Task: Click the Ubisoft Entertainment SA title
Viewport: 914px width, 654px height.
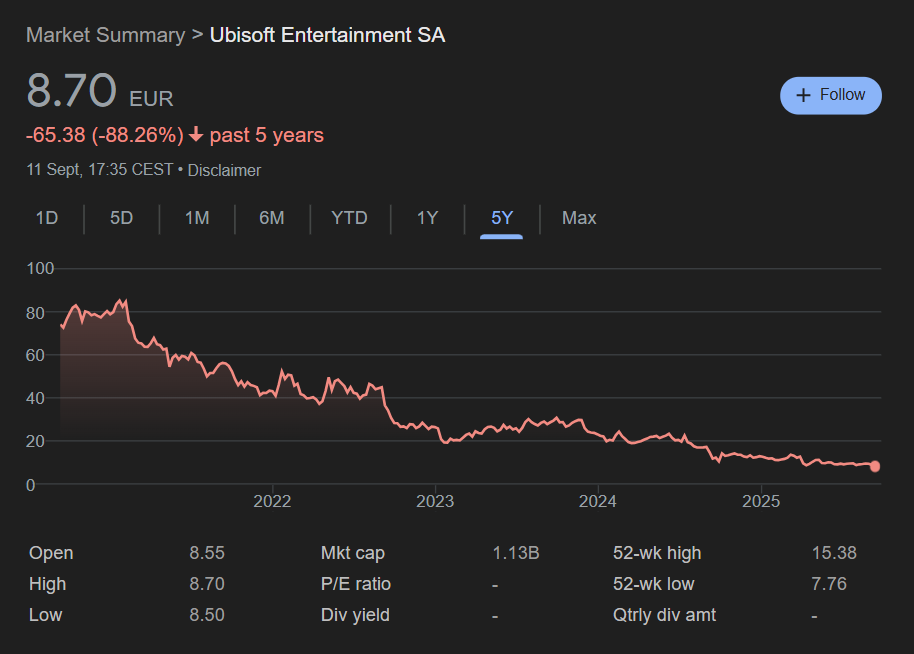Action: 328,35
